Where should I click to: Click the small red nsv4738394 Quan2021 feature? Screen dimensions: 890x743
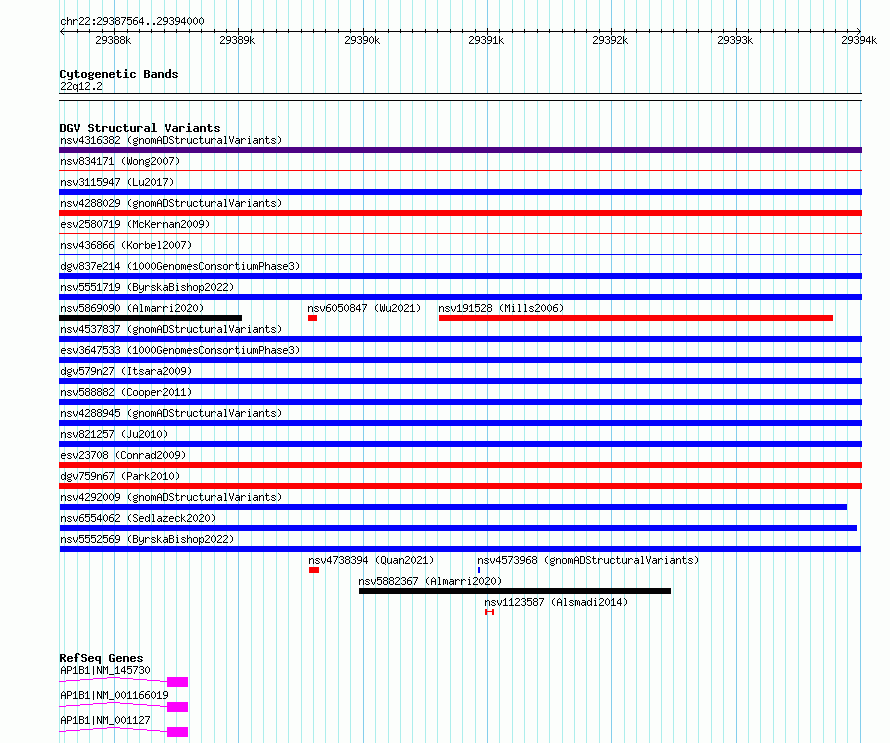tap(314, 570)
